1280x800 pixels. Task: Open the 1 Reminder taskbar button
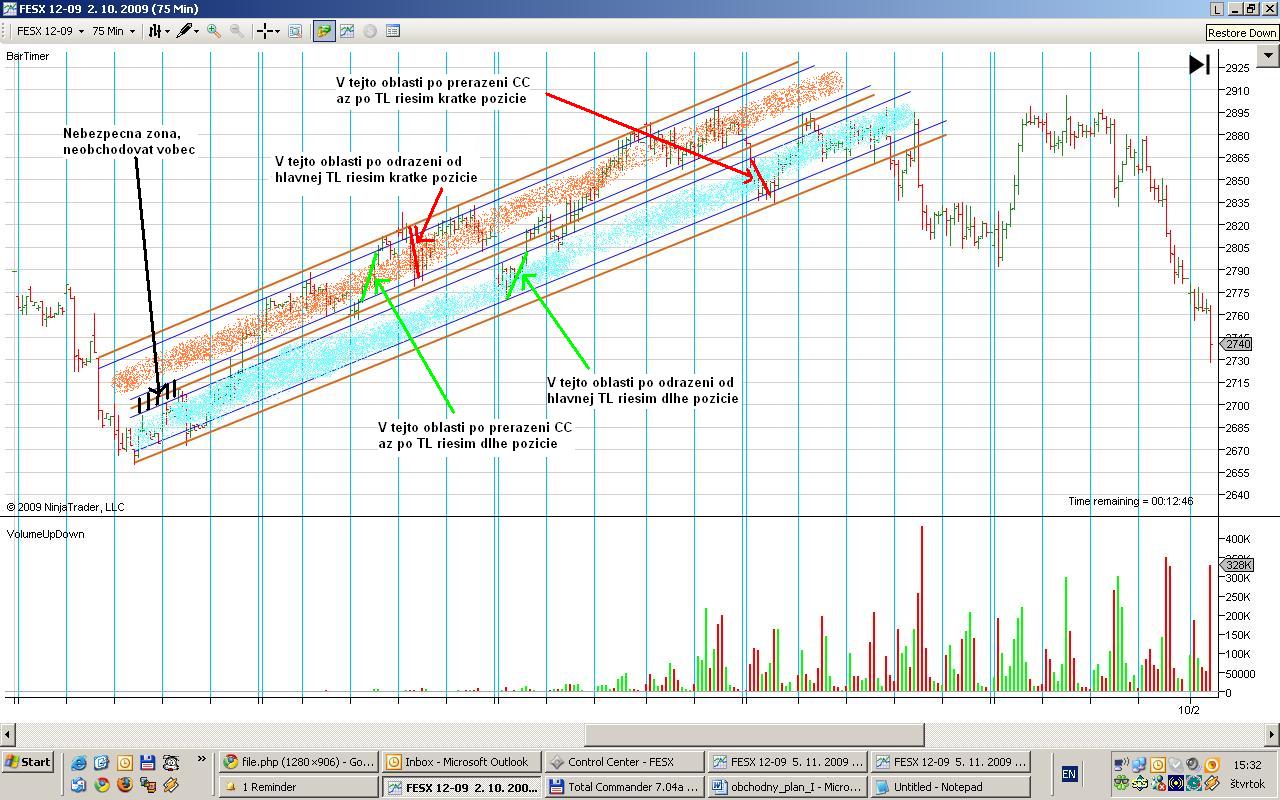[299, 787]
